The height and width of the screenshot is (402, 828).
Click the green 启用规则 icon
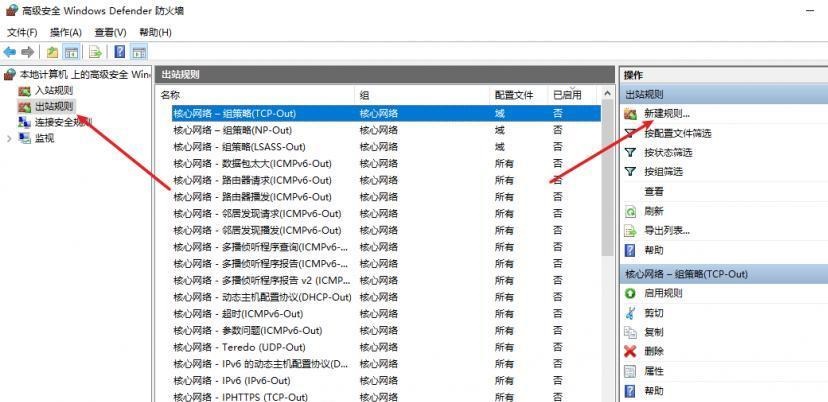[631, 293]
